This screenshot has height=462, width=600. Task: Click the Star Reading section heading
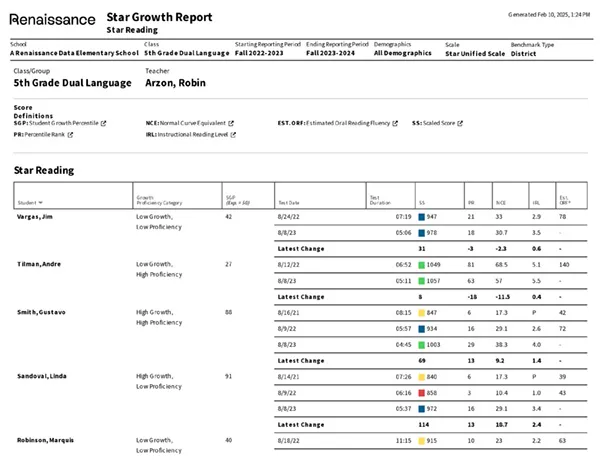pos(44,170)
